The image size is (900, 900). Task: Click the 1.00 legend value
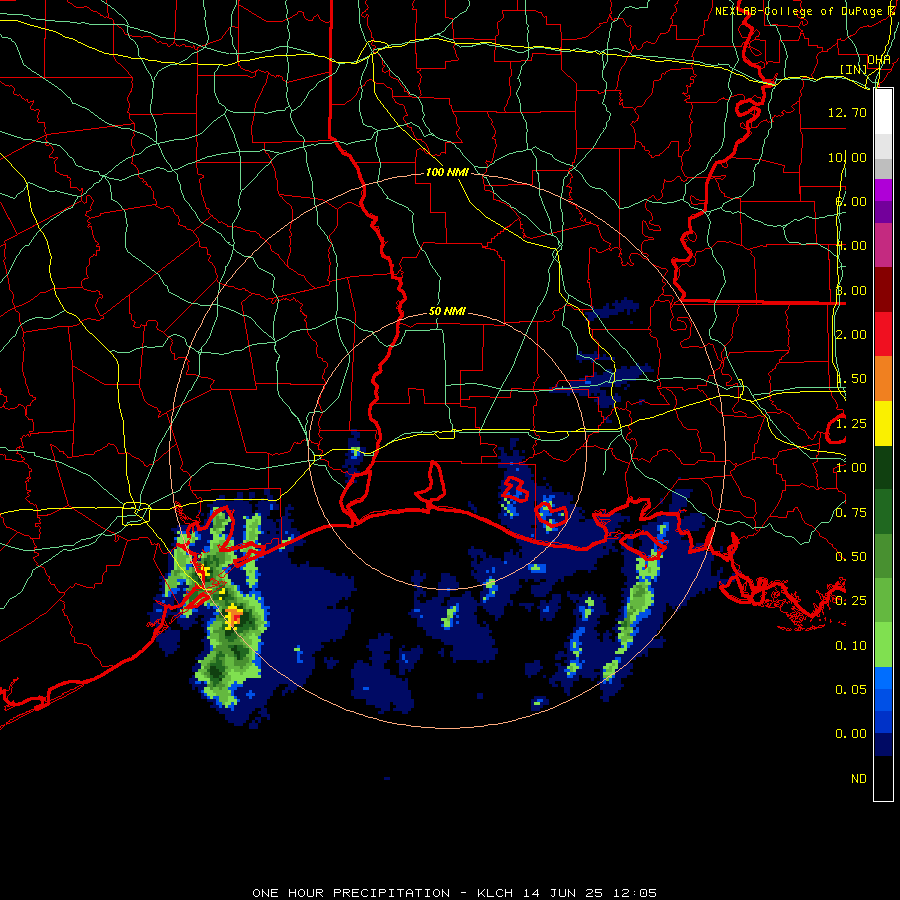(x=851, y=468)
